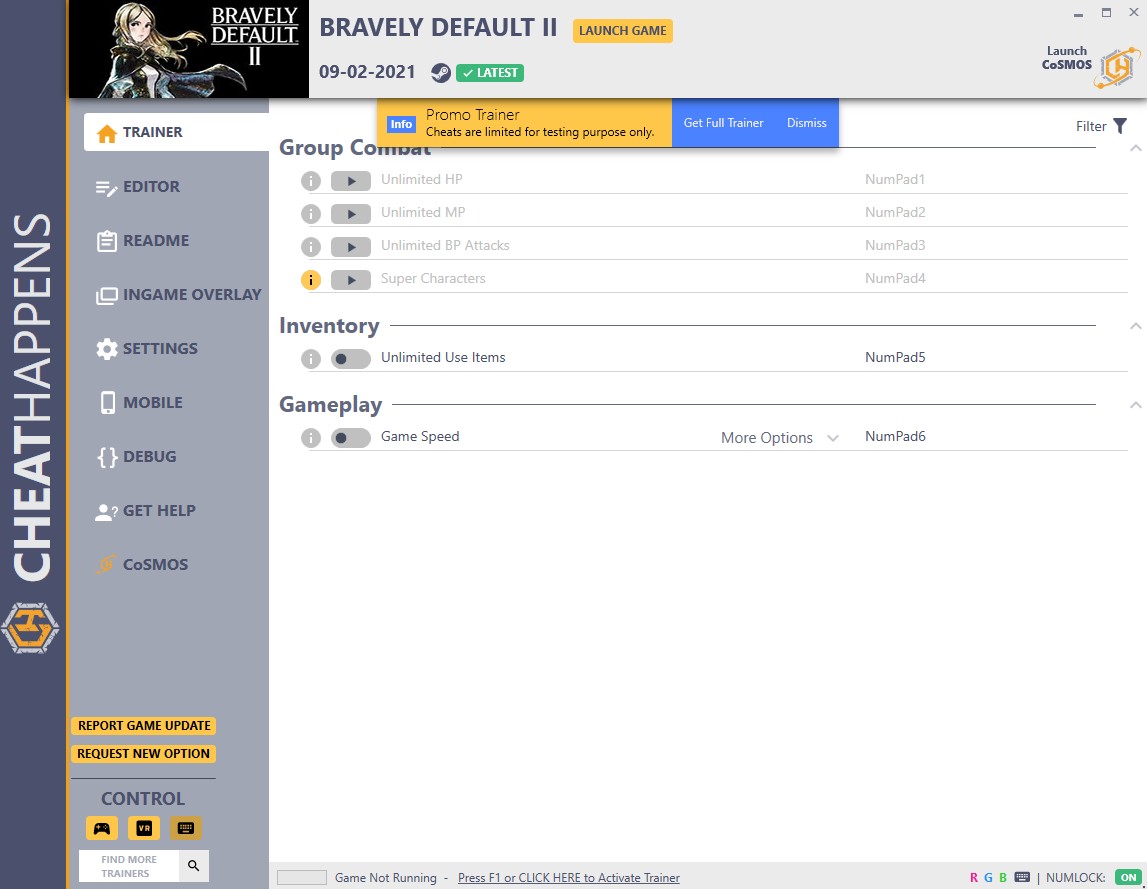Select the keyboard control icon
Image resolution: width=1147 pixels, height=889 pixels.
[x=186, y=828]
